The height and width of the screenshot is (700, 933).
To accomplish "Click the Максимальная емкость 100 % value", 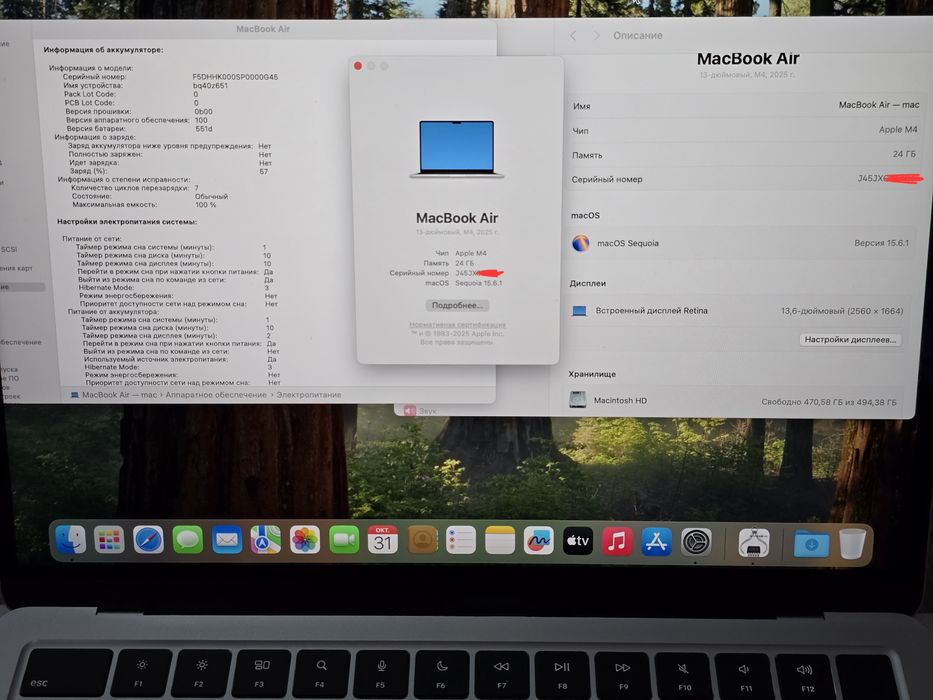I will click(x=205, y=205).
